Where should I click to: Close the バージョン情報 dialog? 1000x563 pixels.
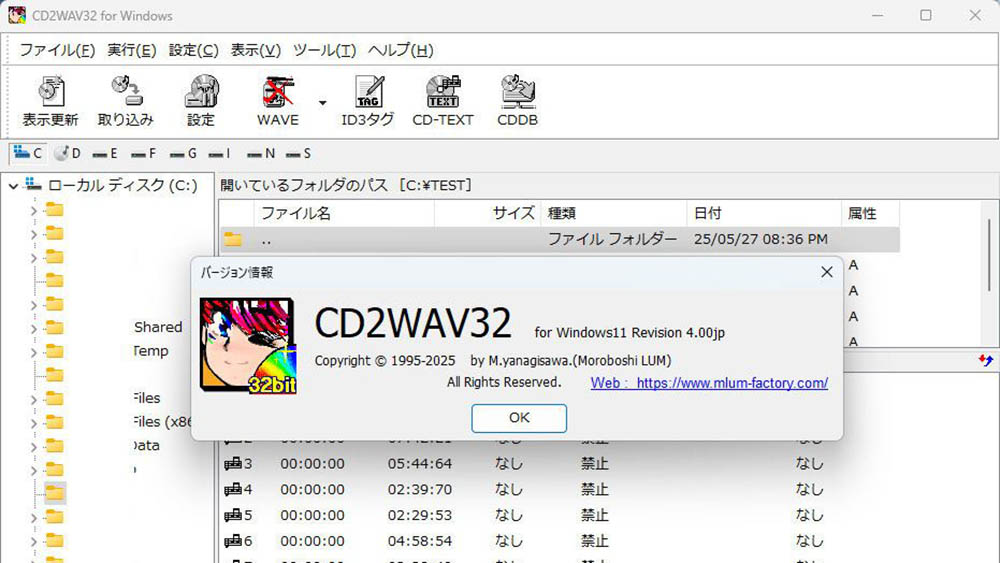[x=827, y=272]
